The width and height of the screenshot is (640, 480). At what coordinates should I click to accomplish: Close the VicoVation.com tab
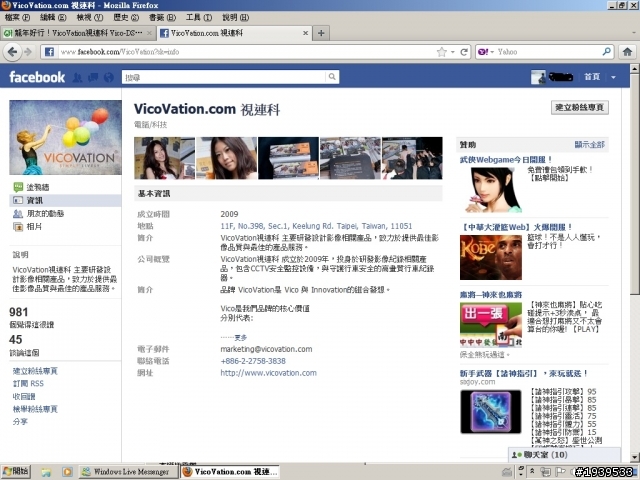[305, 33]
